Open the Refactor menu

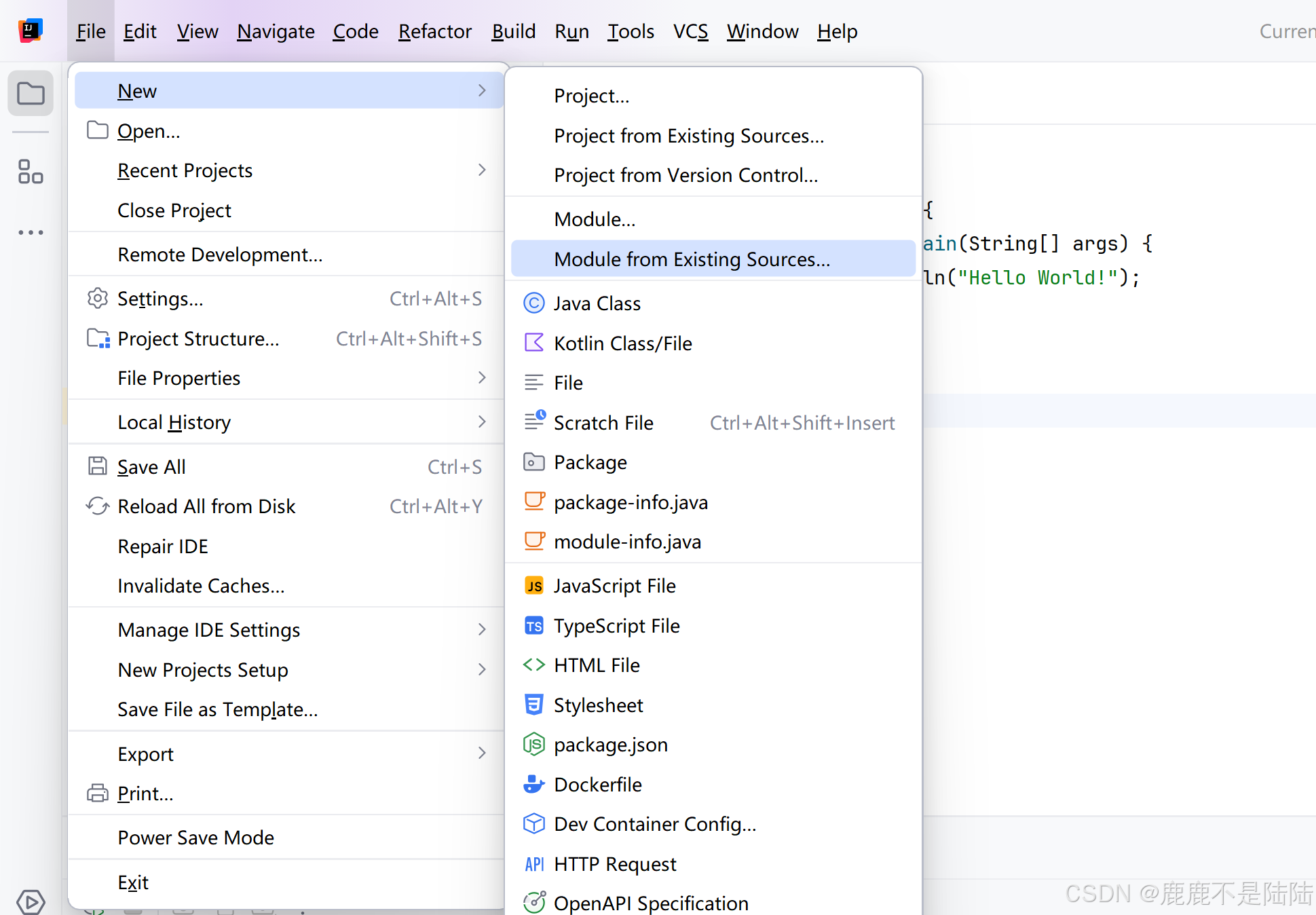point(434,31)
